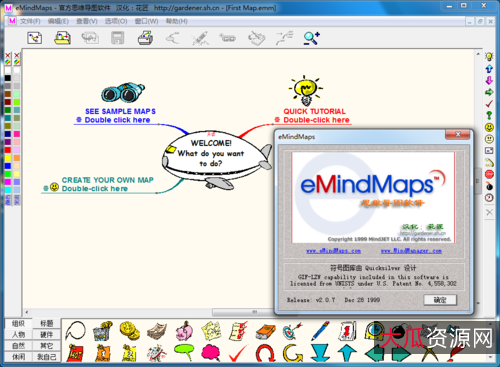The height and width of the screenshot is (367, 500).
Task: Open the www.eMindMaps.com link
Action: 333,251
